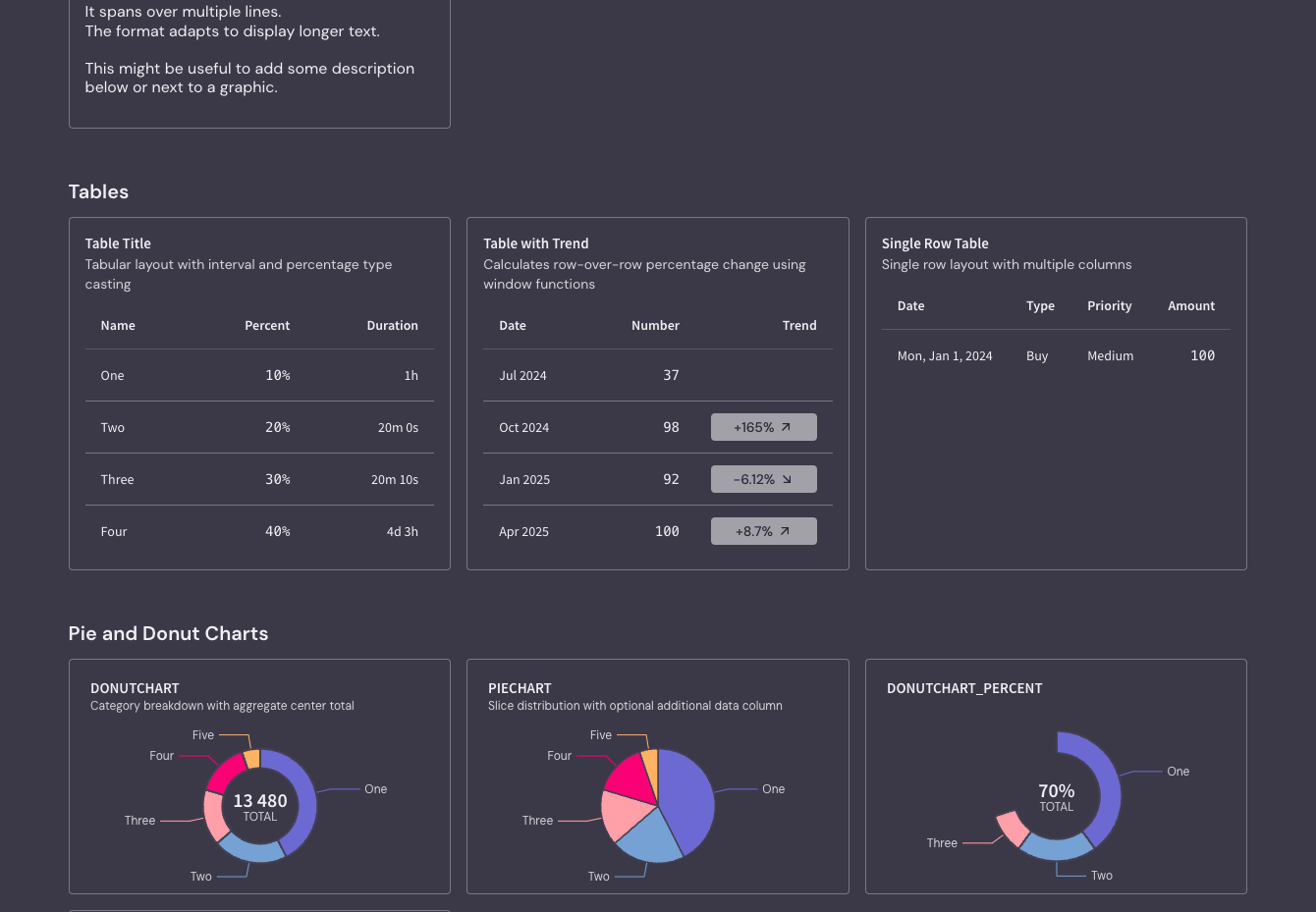Image resolution: width=1316 pixels, height=912 pixels.
Task: Click the '4d 3h' duration cell
Action: click(403, 532)
